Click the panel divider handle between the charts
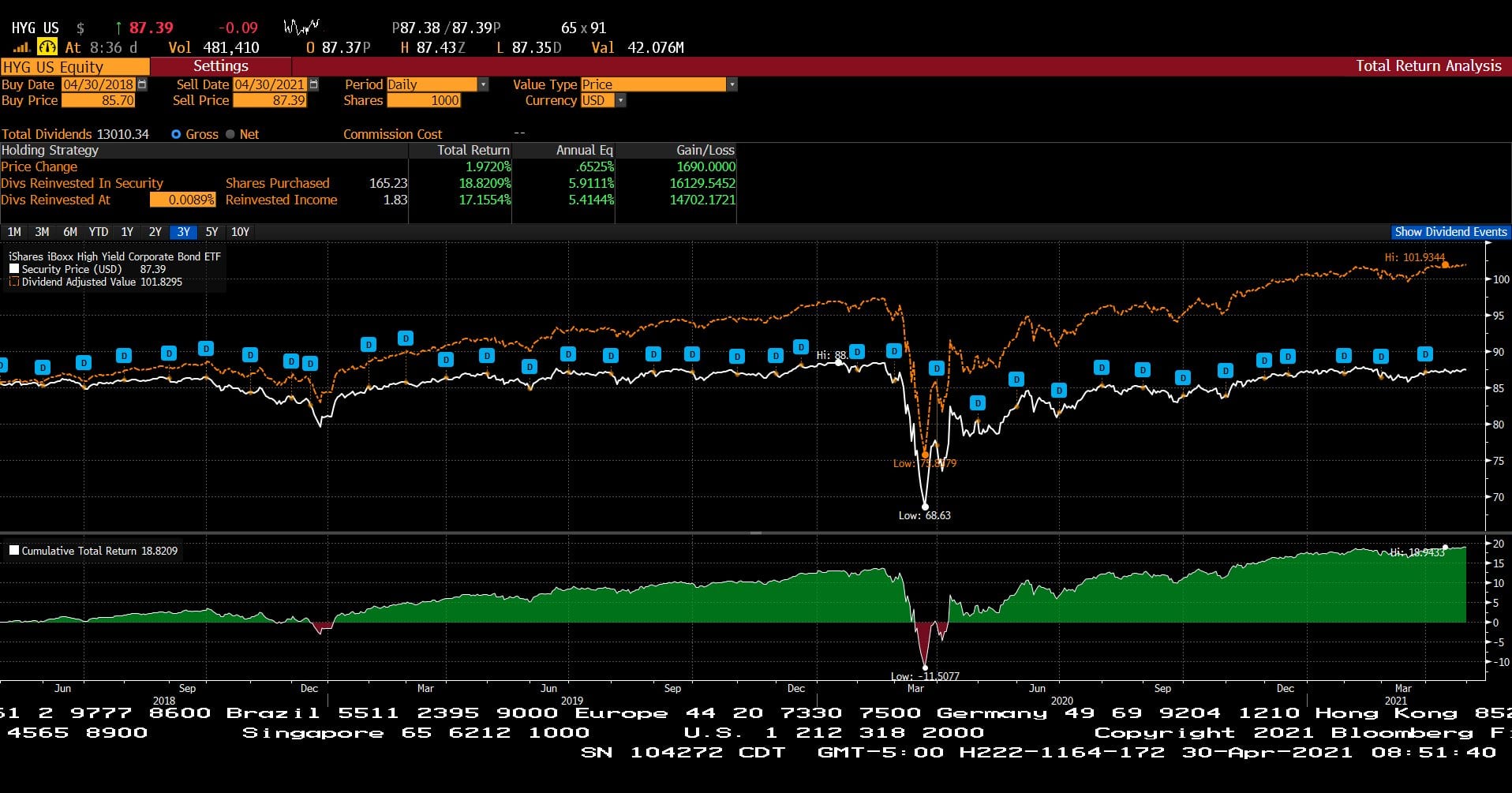This screenshot has height=793, width=1512. (x=756, y=533)
